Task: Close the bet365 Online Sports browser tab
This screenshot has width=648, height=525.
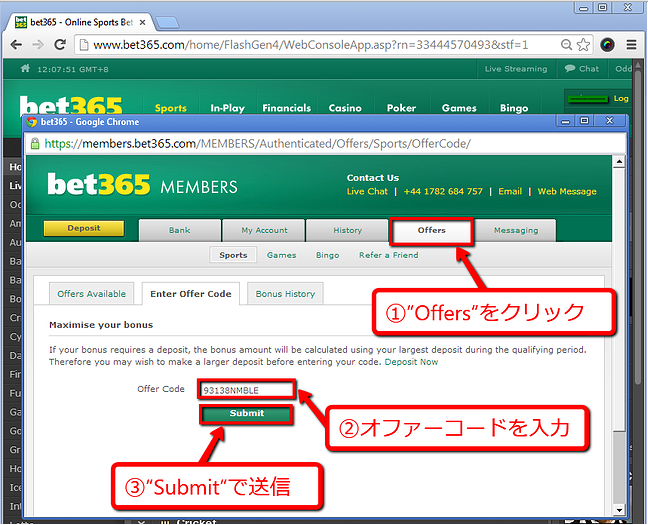Action: tap(142, 22)
